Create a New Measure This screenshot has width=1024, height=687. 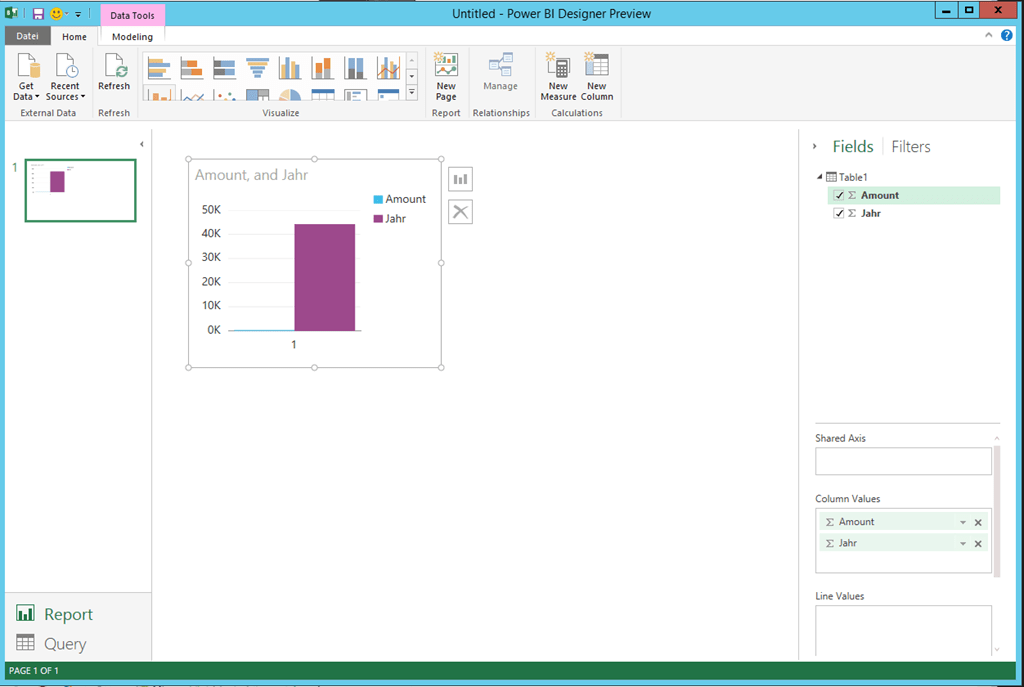click(558, 76)
